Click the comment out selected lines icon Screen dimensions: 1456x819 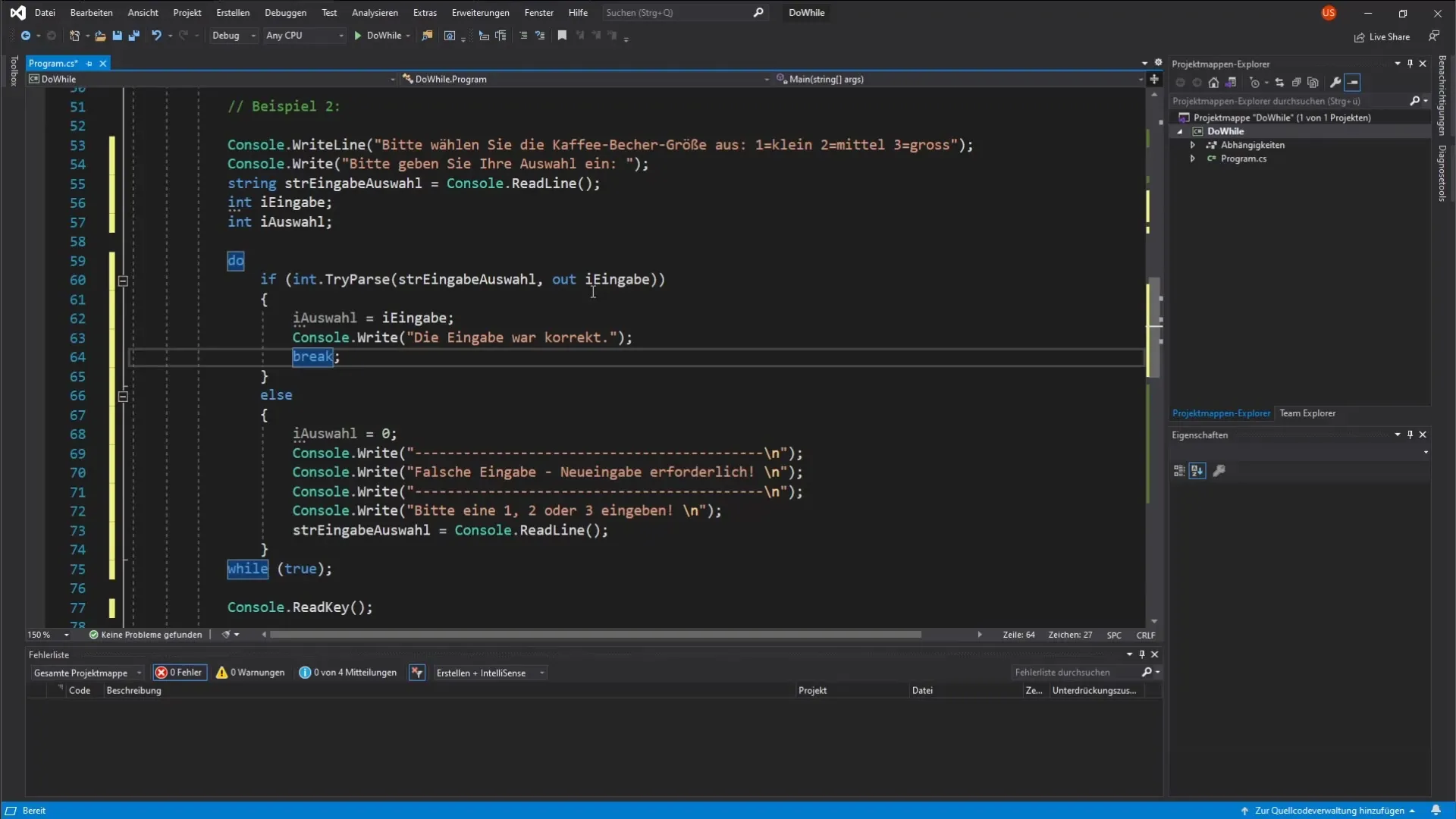[523, 36]
